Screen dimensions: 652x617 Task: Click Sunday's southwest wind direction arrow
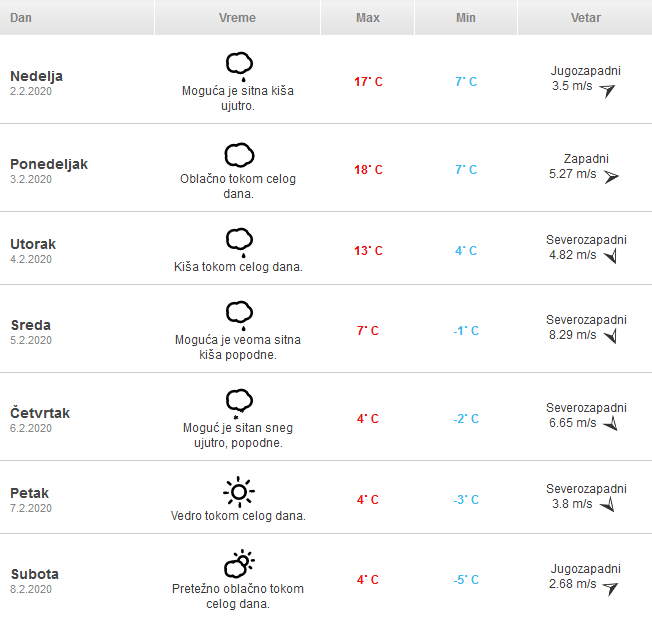pyautogui.click(x=607, y=89)
